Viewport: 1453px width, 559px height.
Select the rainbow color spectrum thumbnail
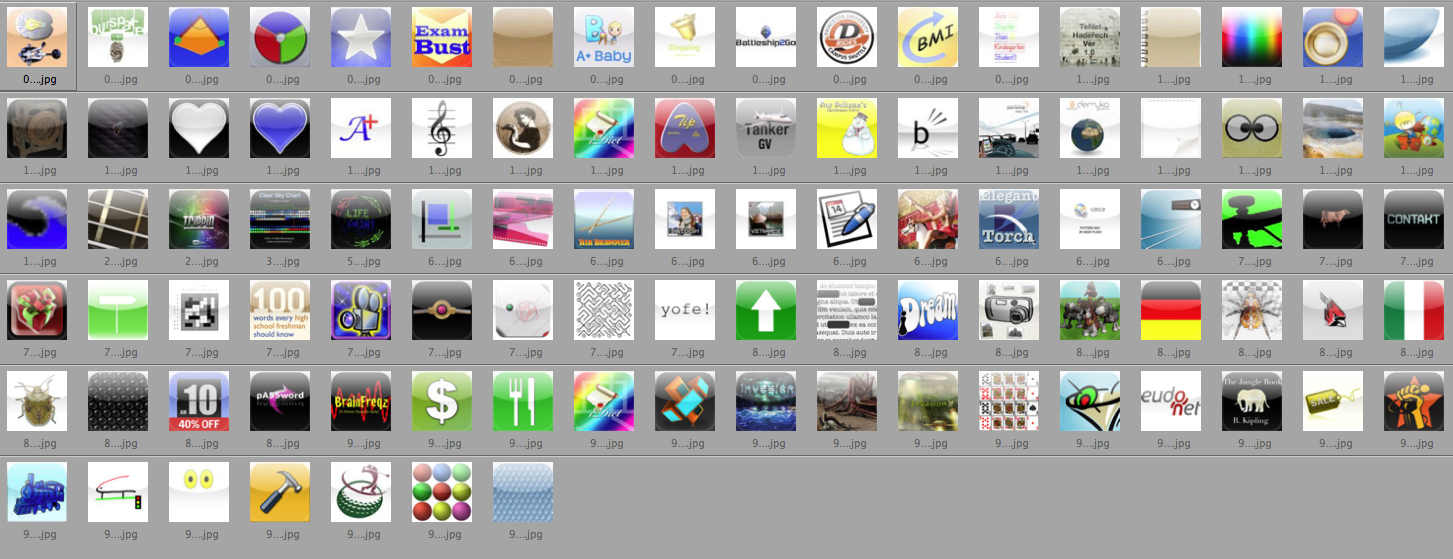(1252, 37)
